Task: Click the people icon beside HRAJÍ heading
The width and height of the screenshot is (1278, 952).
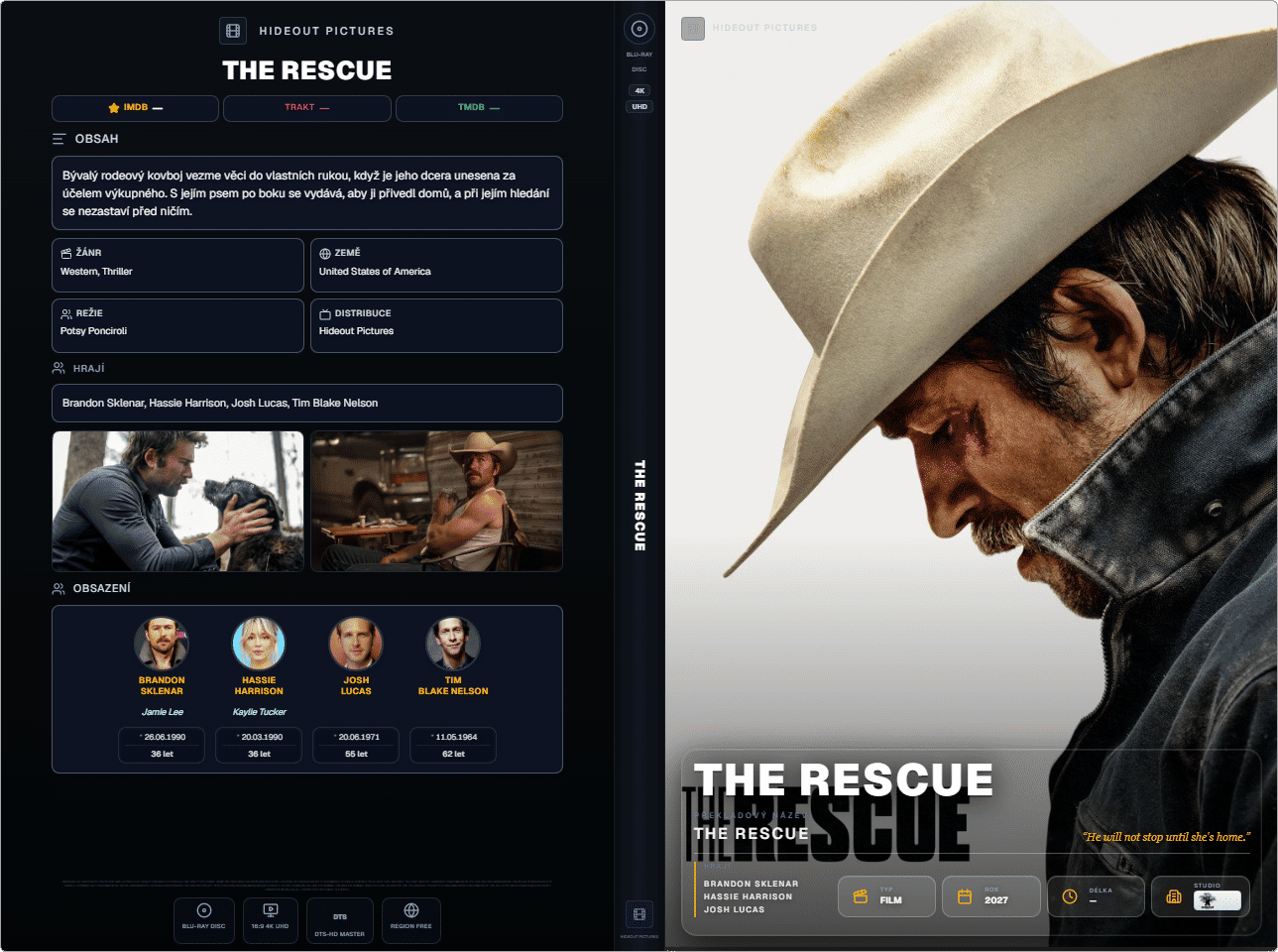Action: tap(58, 368)
